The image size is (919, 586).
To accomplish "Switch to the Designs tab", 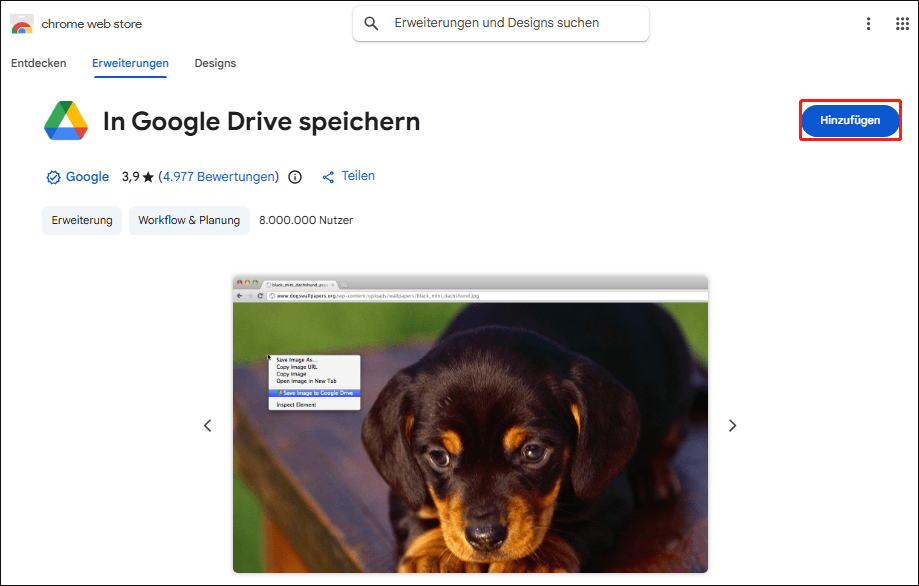I will (x=214, y=63).
